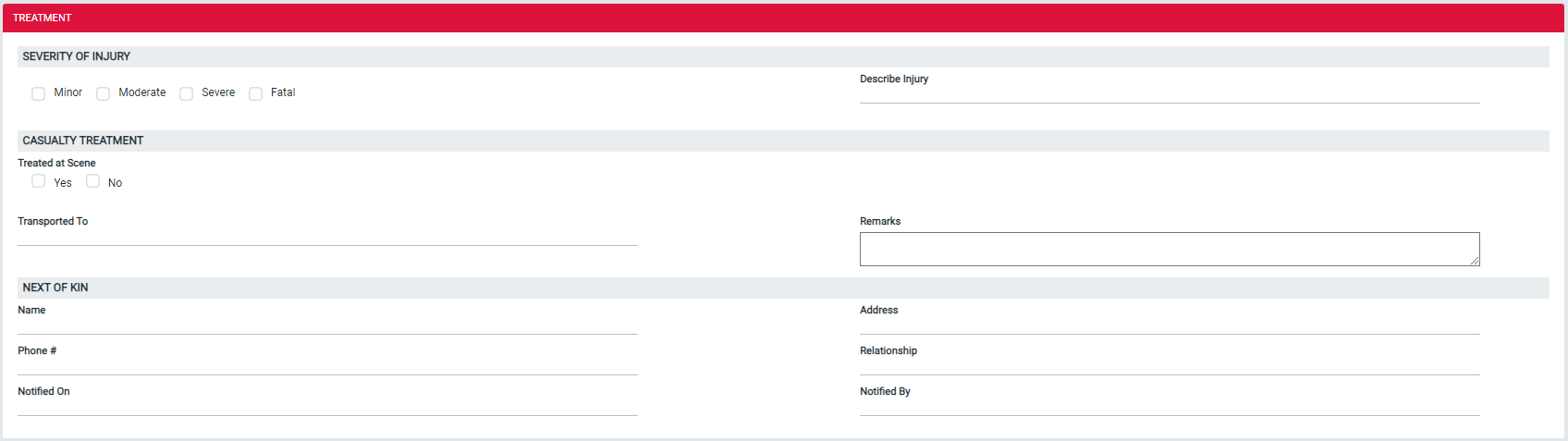This screenshot has height=441, width=1568.
Task: Click the Remarks box resize handle
Action: click(x=1475, y=261)
